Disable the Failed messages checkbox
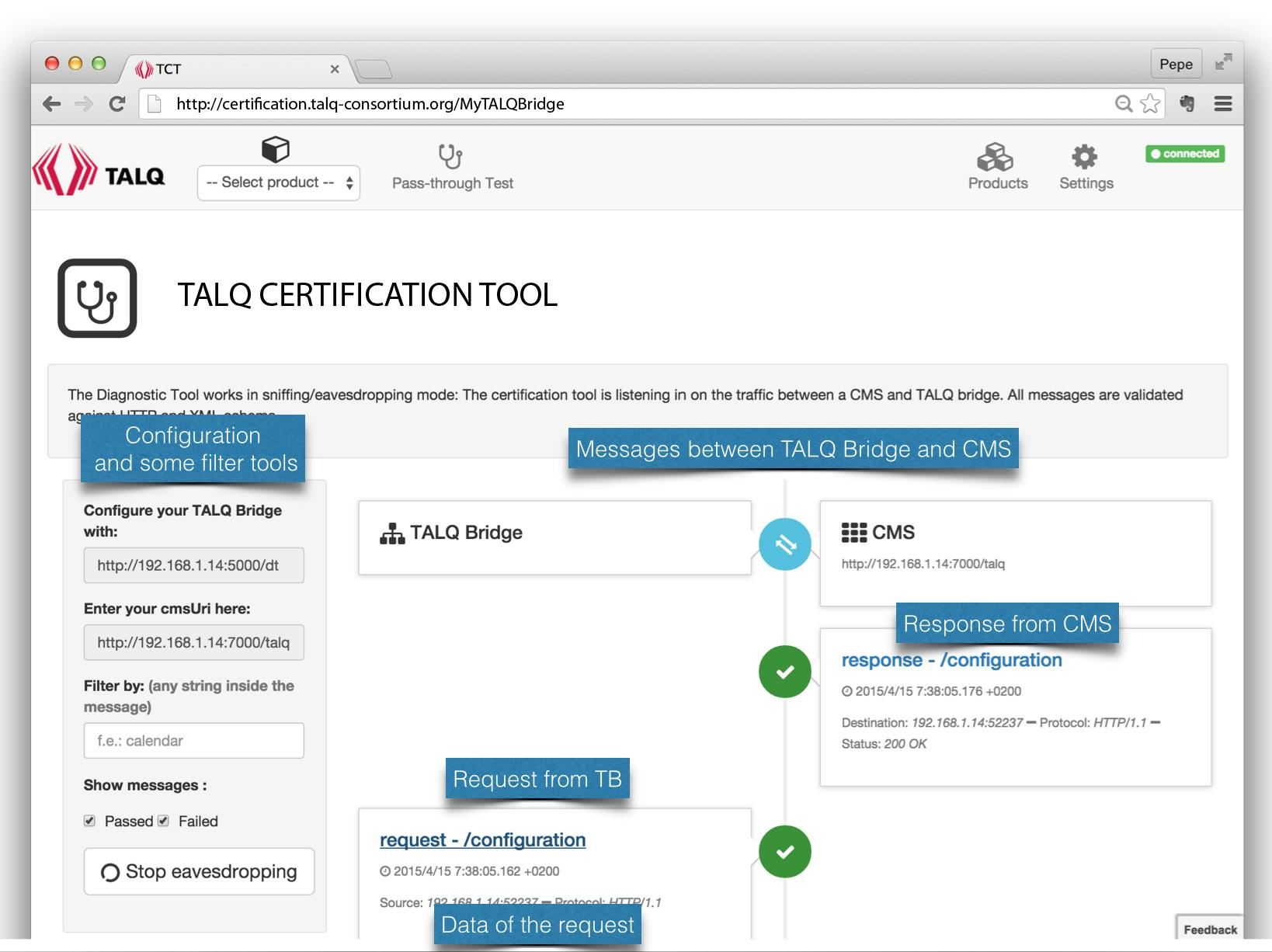This screenshot has height=952, width=1272. pos(162,821)
